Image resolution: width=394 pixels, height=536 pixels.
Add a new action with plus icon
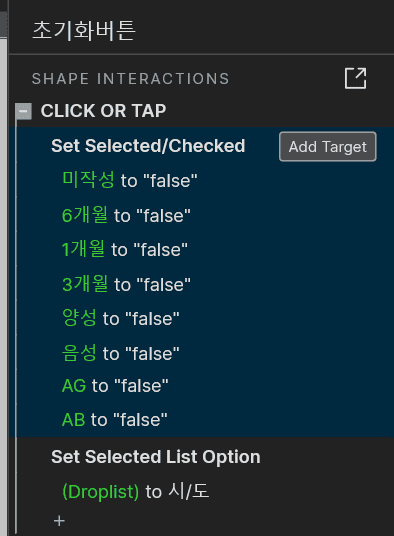[59, 521]
